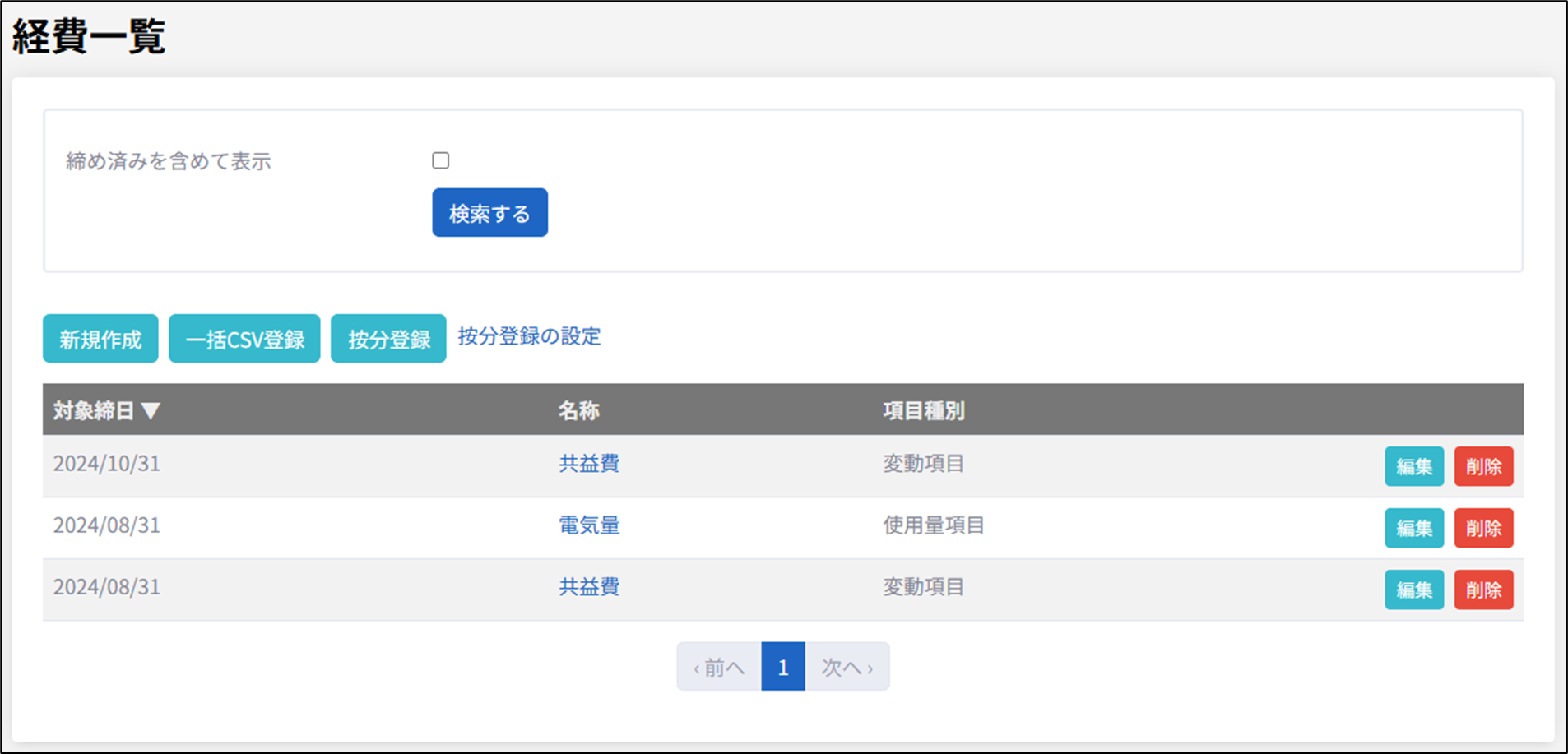Open 一括CSV登録 bulk registration
Image resolution: width=1568 pixels, height=754 pixels.
pos(244,339)
